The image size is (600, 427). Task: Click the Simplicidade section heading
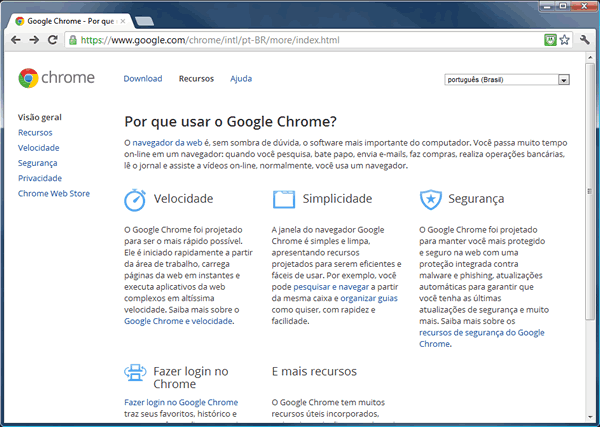click(x=337, y=199)
